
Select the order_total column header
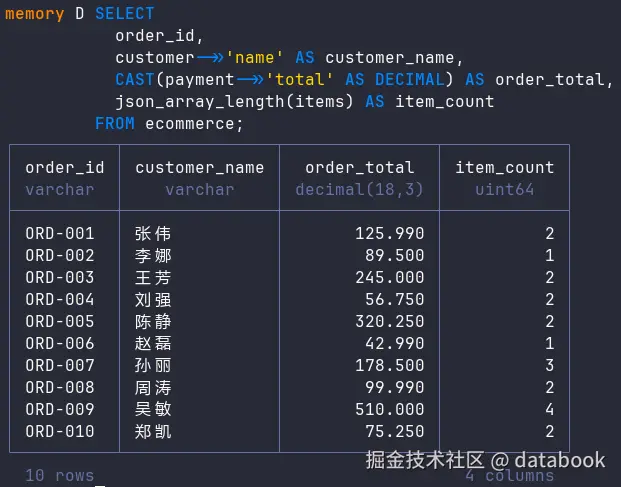click(x=360, y=168)
